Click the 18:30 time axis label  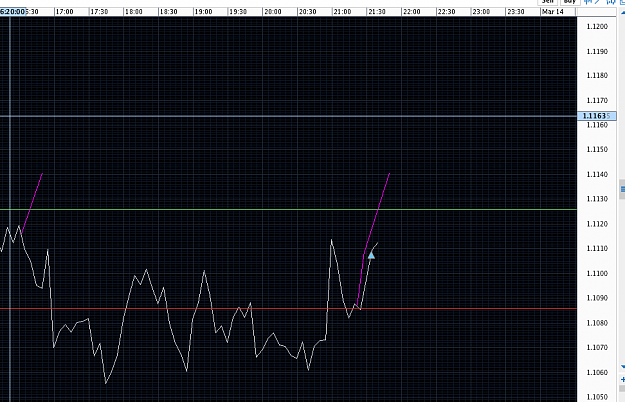tap(169, 12)
